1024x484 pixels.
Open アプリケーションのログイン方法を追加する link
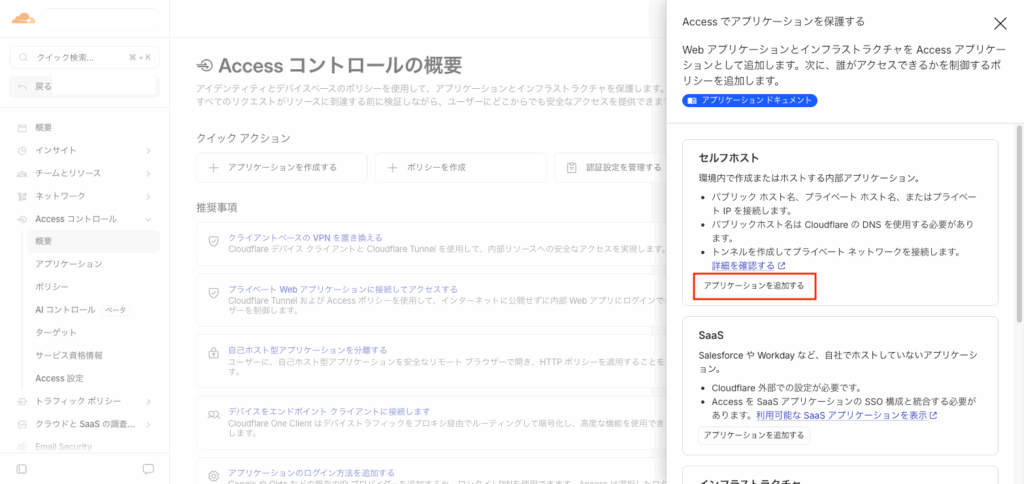tap(312, 472)
